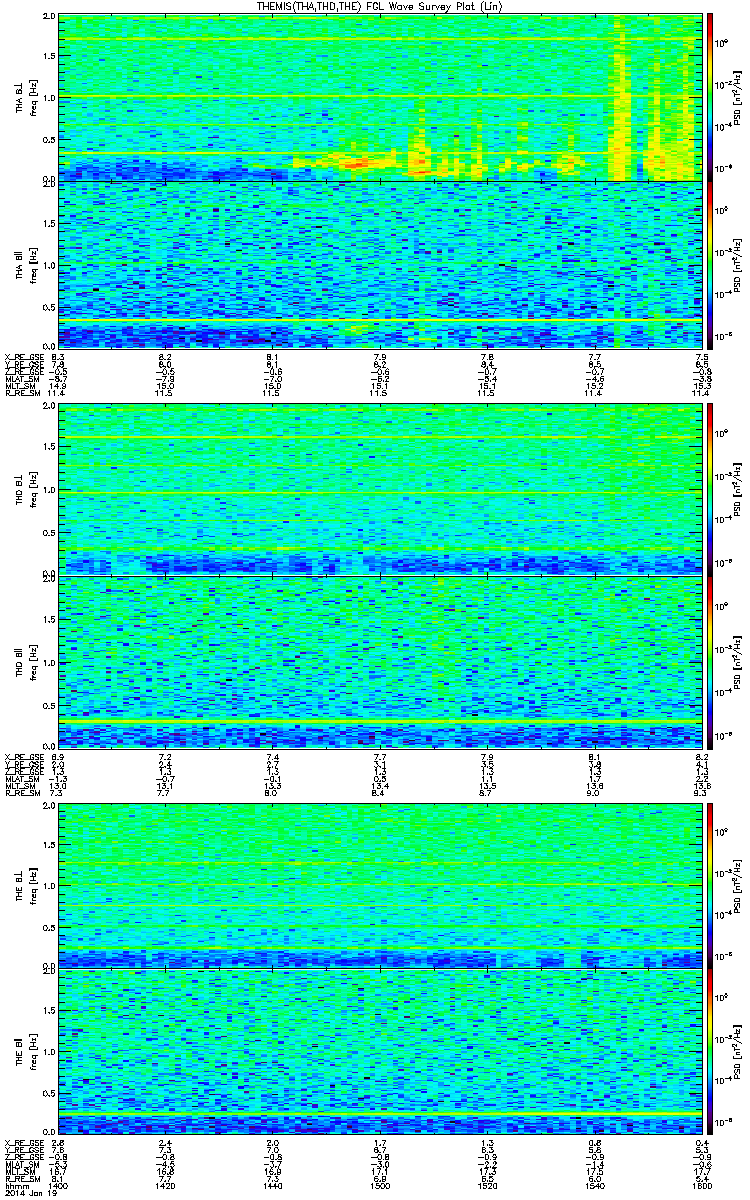Screen dimensions: 750x1200
Task: Click the color bar beside THE B-perpendicular panel
Action: pos(711,884)
